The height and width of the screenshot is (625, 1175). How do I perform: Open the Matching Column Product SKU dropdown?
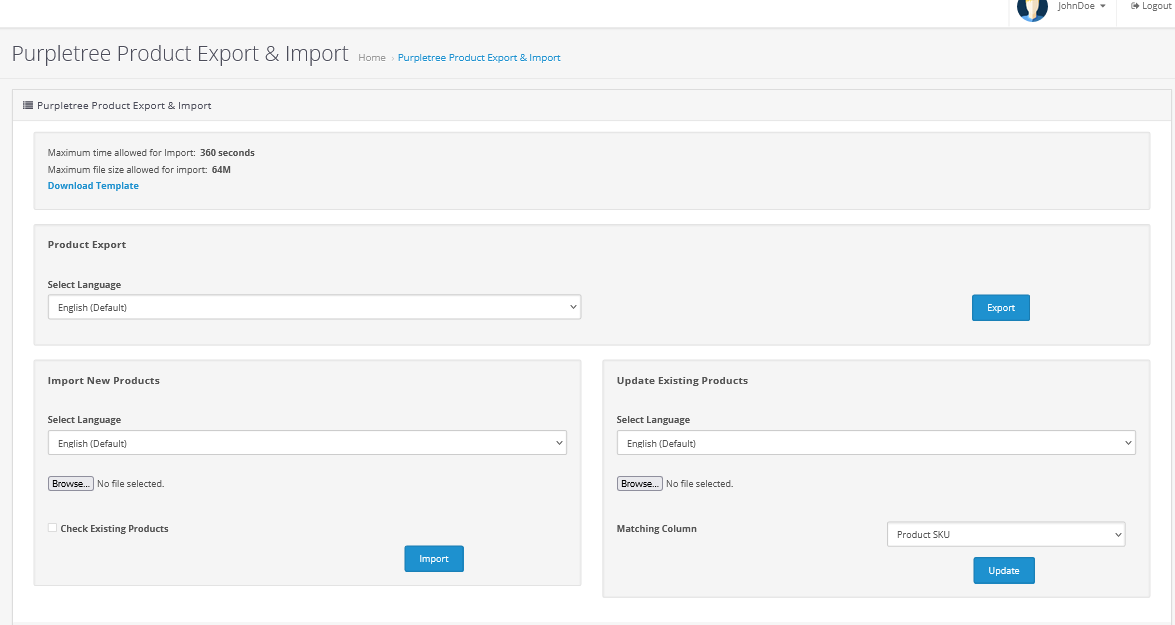(1006, 534)
